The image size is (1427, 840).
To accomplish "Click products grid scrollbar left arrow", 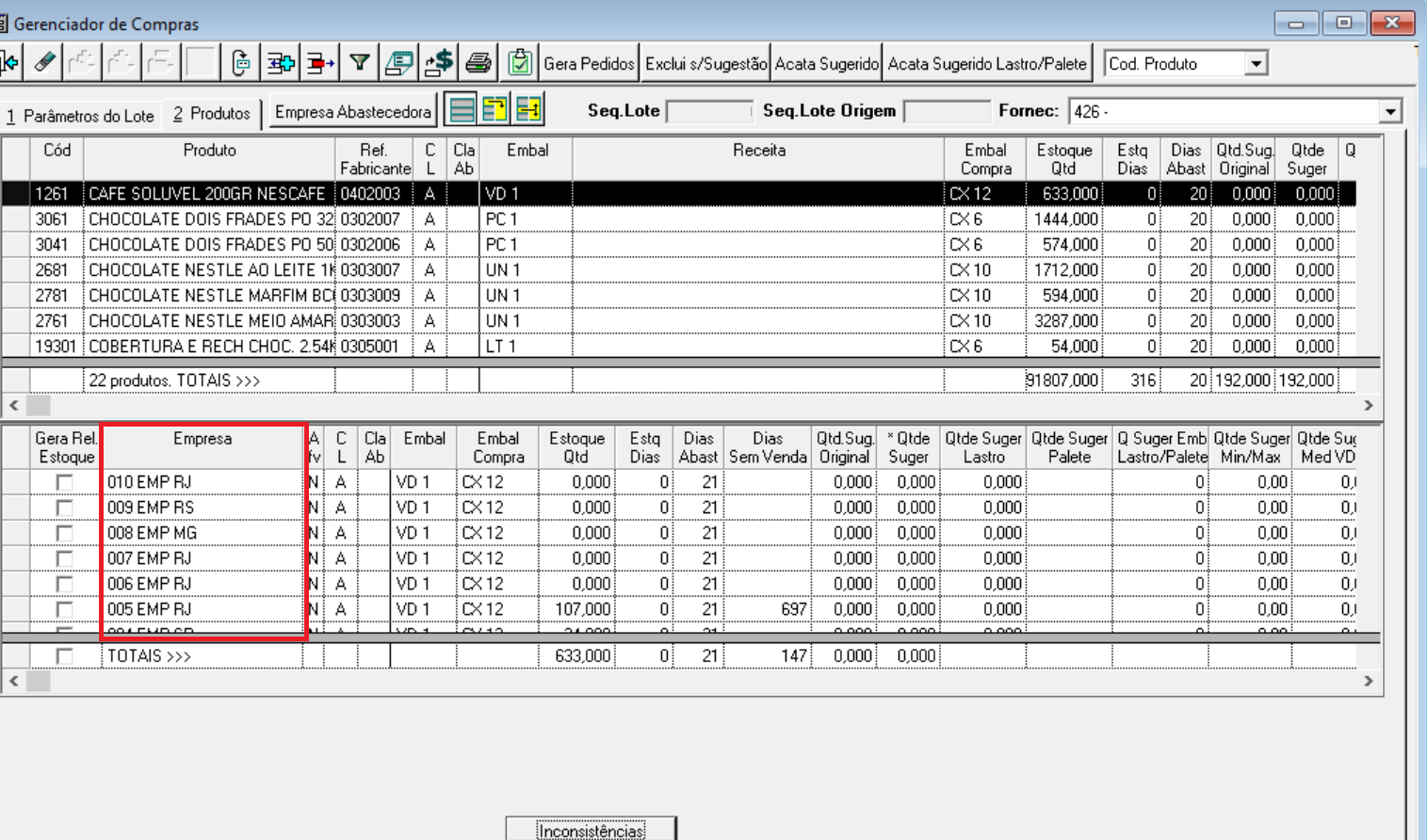I will tap(13, 405).
